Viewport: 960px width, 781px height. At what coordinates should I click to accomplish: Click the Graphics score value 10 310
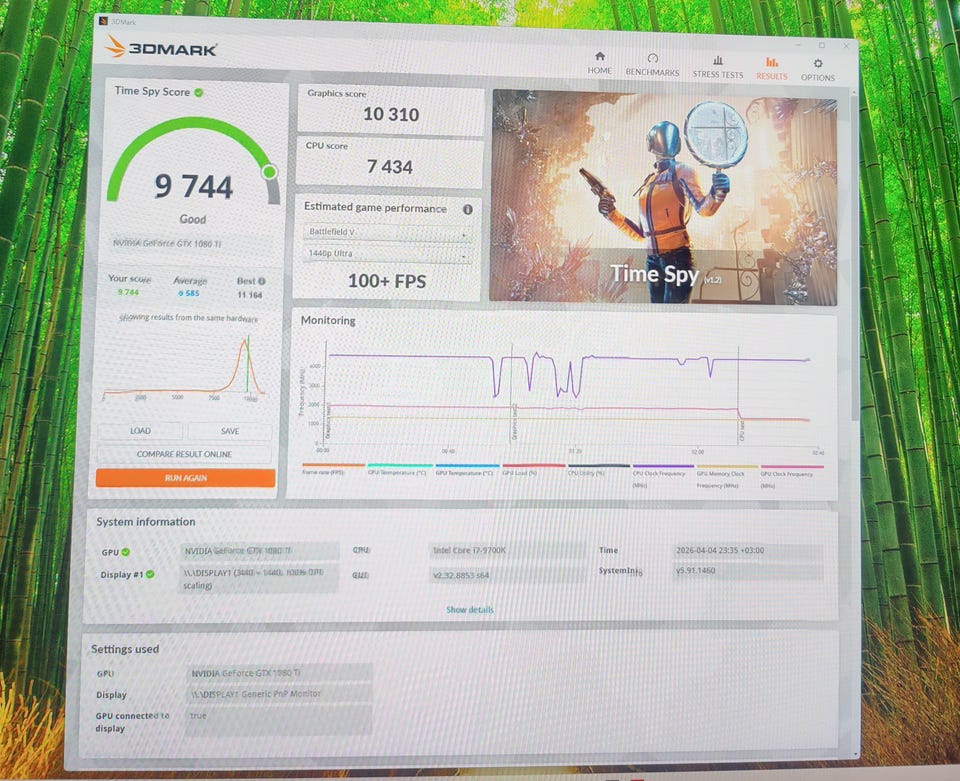(391, 114)
